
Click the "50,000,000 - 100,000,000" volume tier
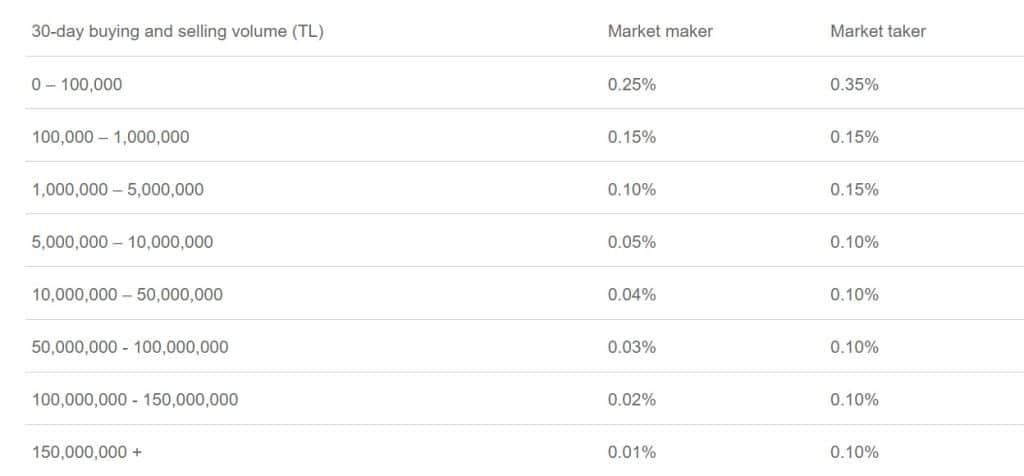[x=130, y=347]
